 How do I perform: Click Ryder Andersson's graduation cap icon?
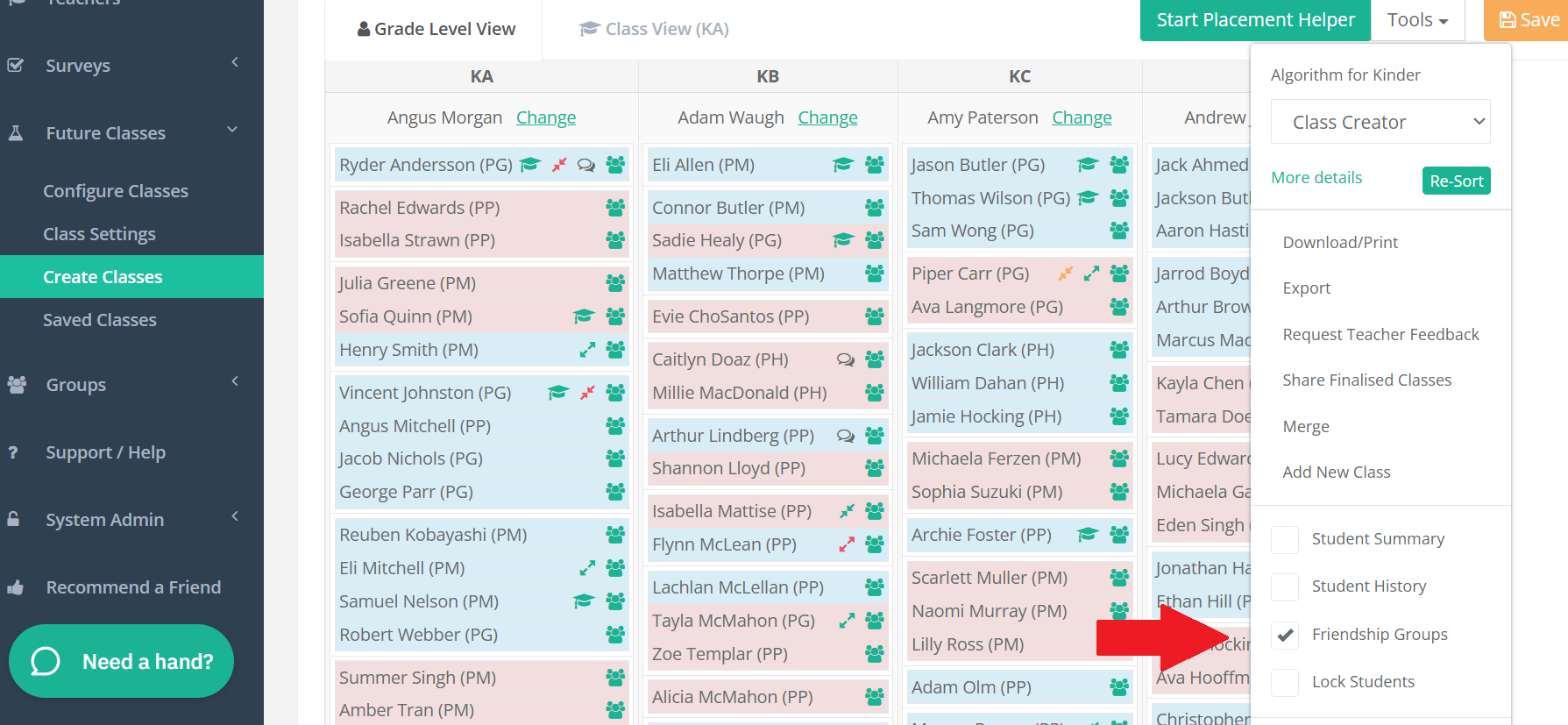[530, 165]
